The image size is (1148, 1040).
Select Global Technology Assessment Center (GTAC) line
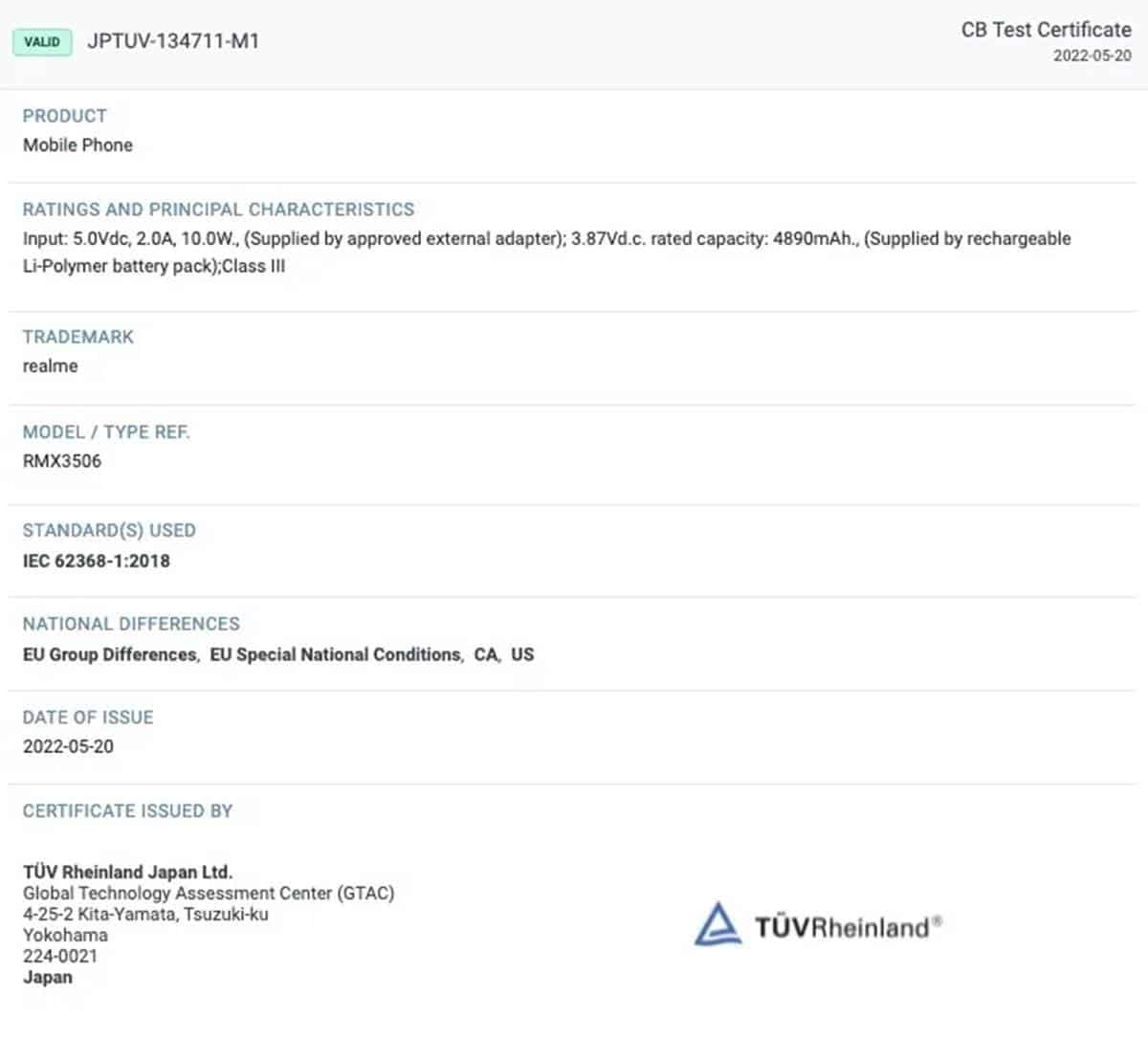pyautogui.click(x=209, y=893)
